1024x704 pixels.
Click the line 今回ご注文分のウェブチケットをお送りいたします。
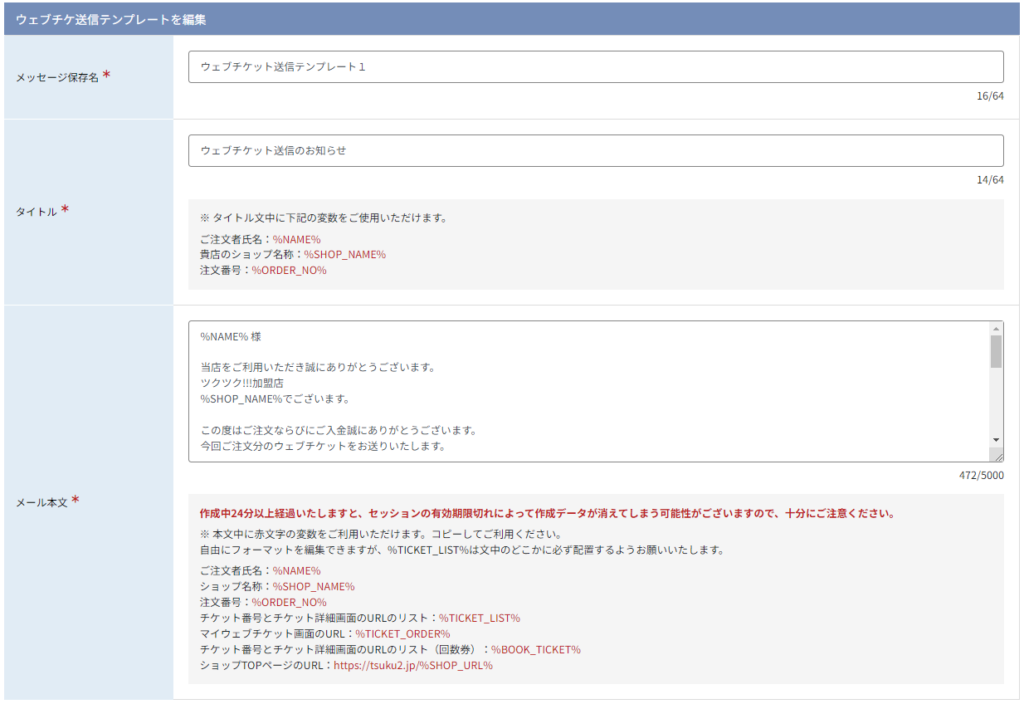pos(323,446)
